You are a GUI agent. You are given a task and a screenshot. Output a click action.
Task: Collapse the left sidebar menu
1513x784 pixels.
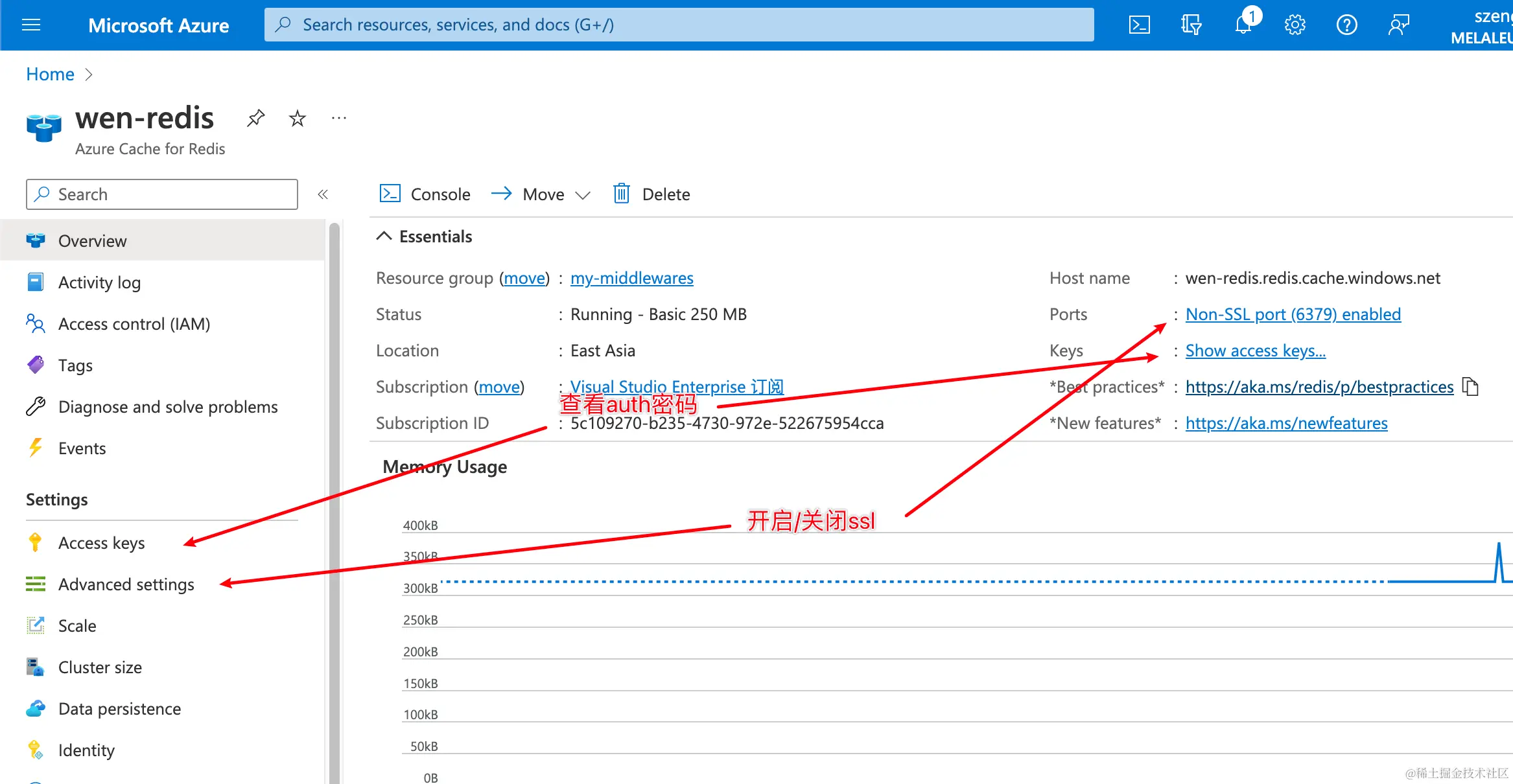323,194
